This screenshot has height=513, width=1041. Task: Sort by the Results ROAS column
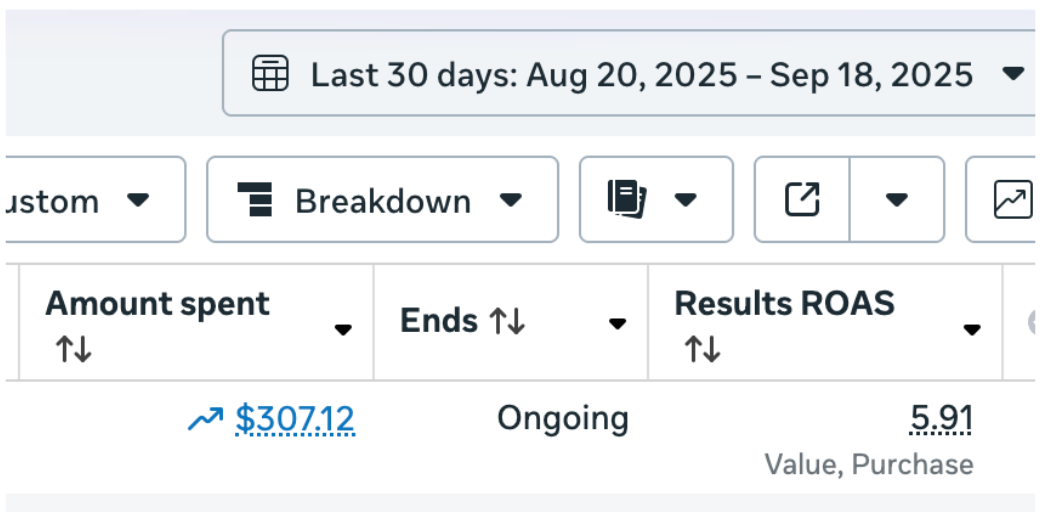(x=703, y=350)
